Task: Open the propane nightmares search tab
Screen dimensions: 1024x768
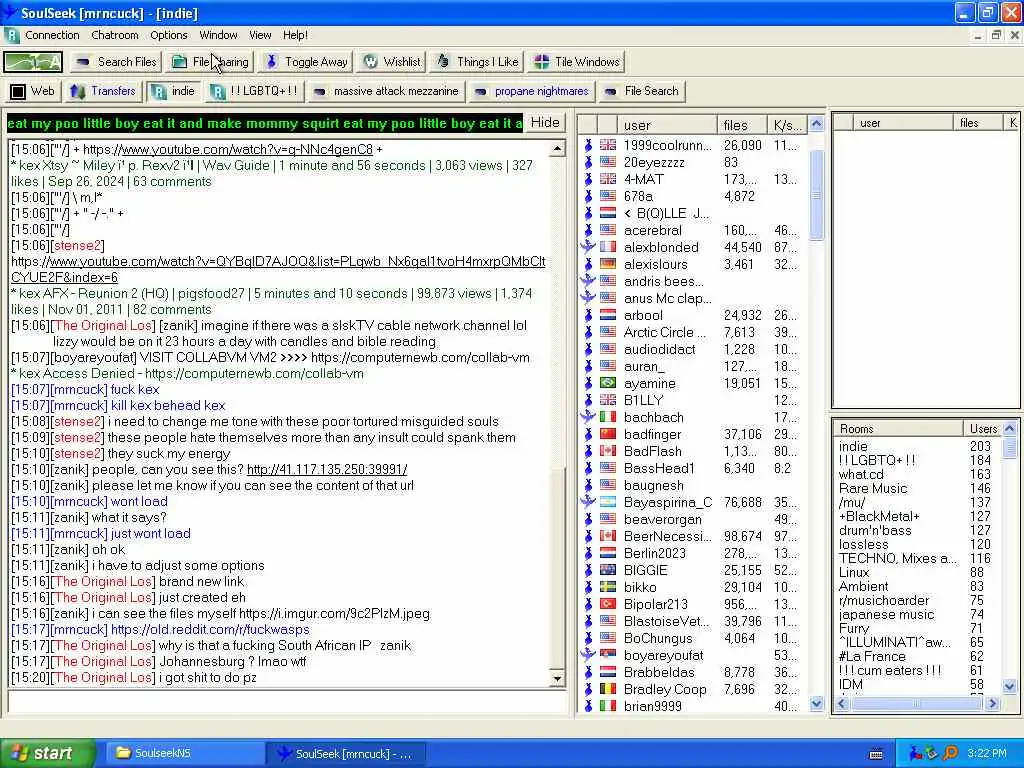Action: (532, 91)
